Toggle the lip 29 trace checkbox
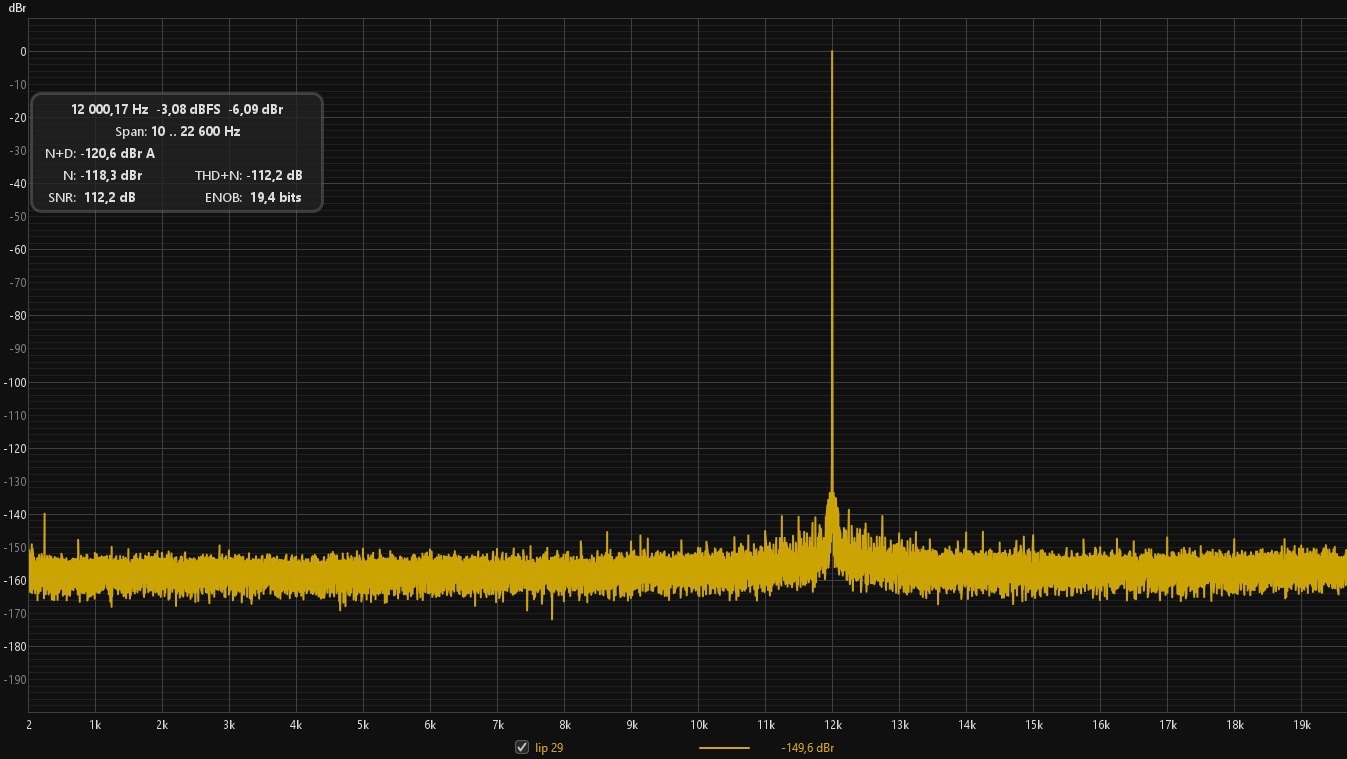Screen dimensions: 1347x759 522,747
